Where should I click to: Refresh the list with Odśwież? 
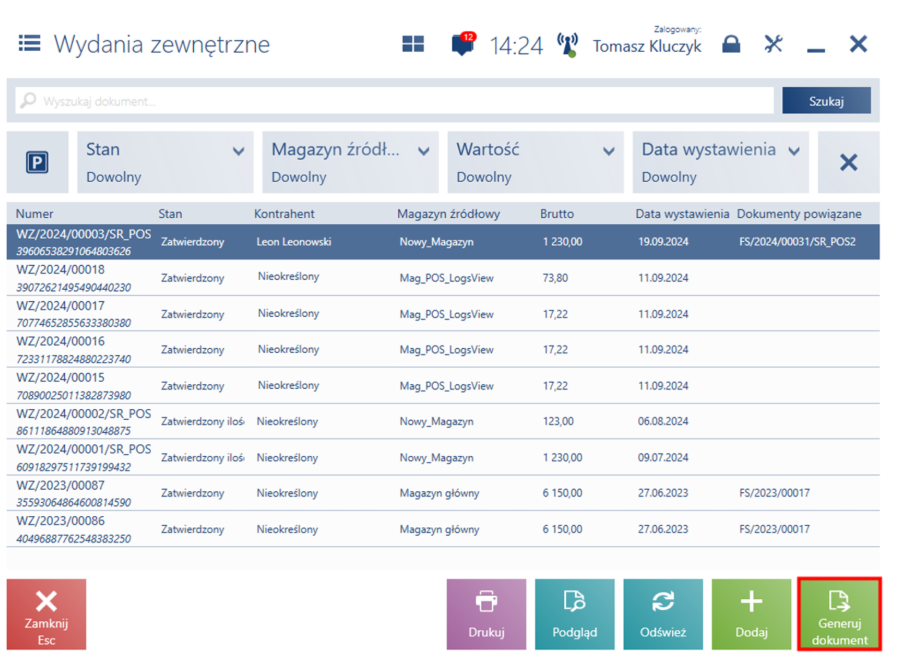[x=662, y=614]
